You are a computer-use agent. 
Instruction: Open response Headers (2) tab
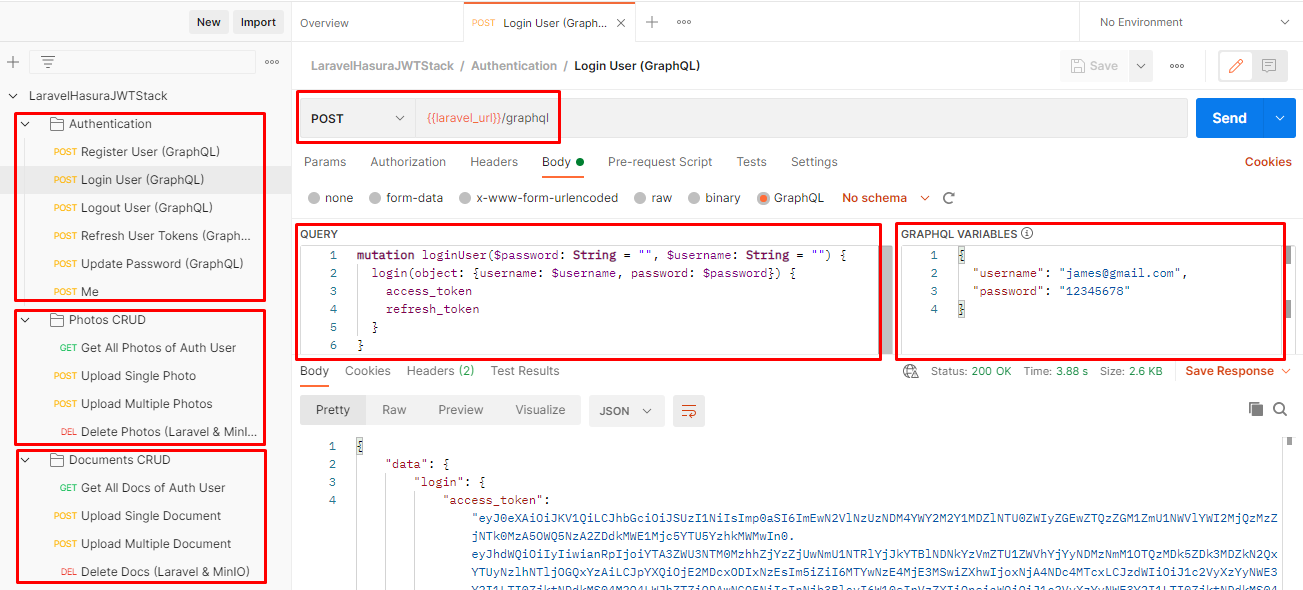[440, 371]
